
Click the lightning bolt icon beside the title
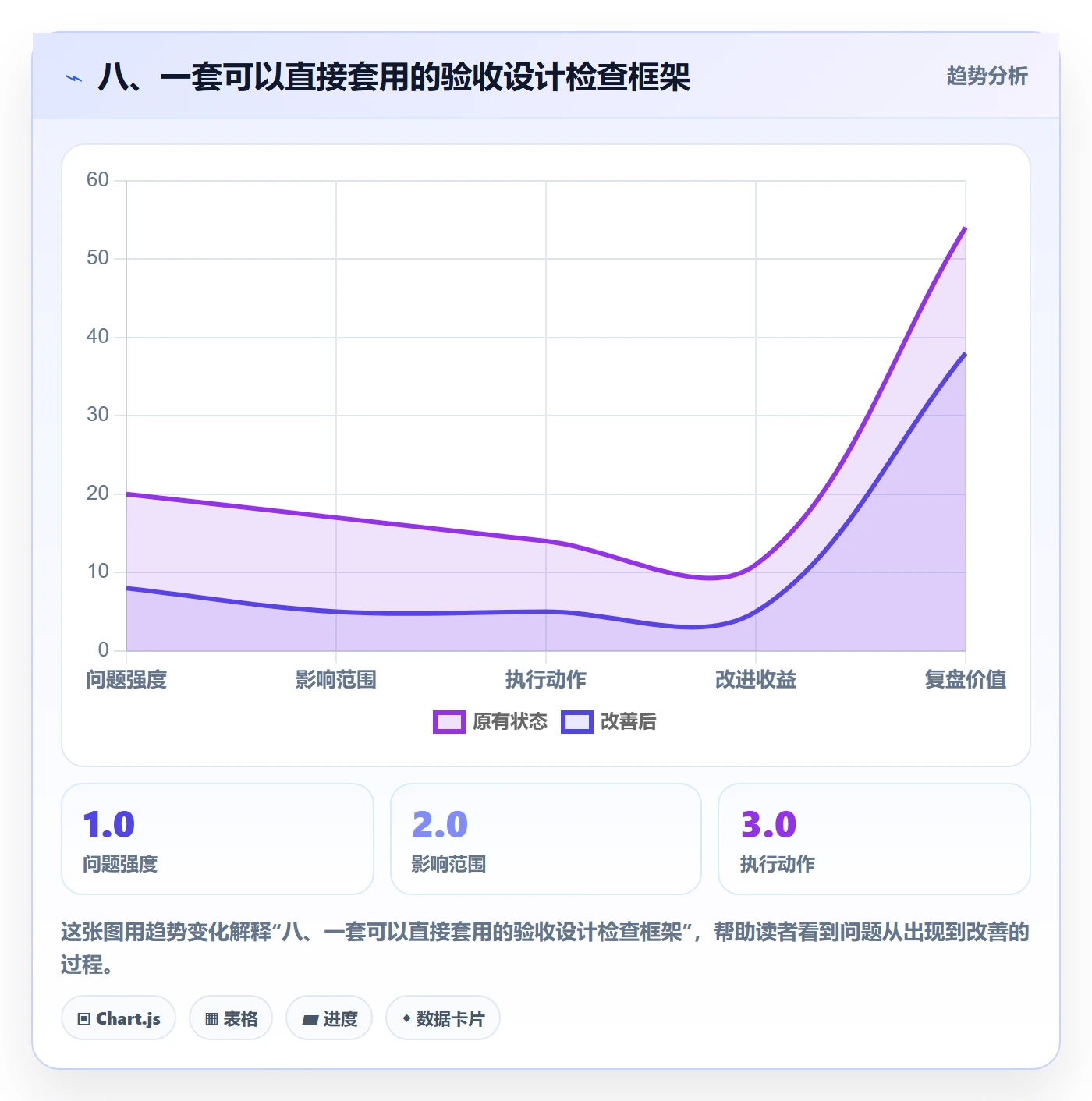tap(74, 78)
